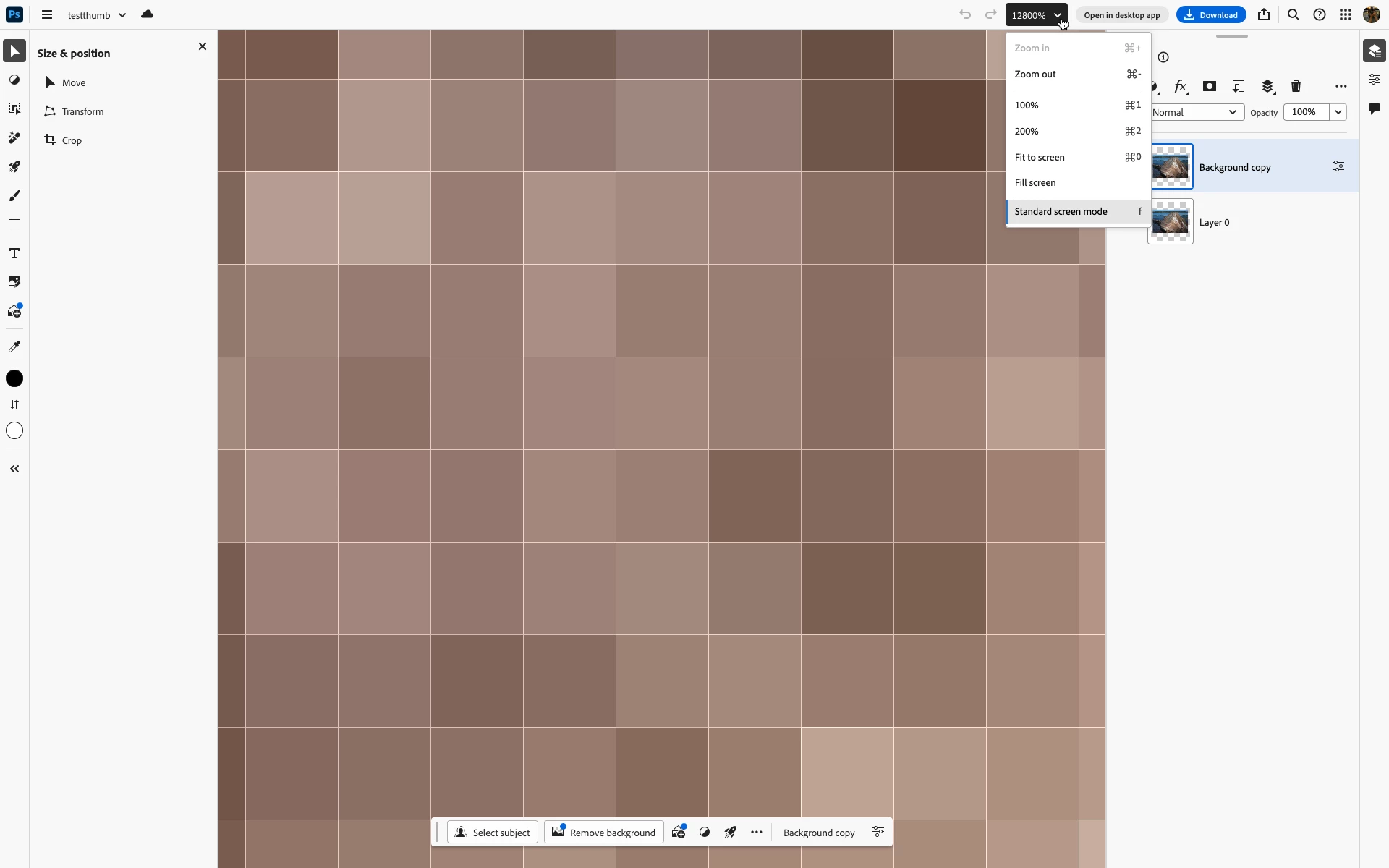Select 200% zoom menu entry
Viewport: 1389px width, 868px height.
(1027, 131)
